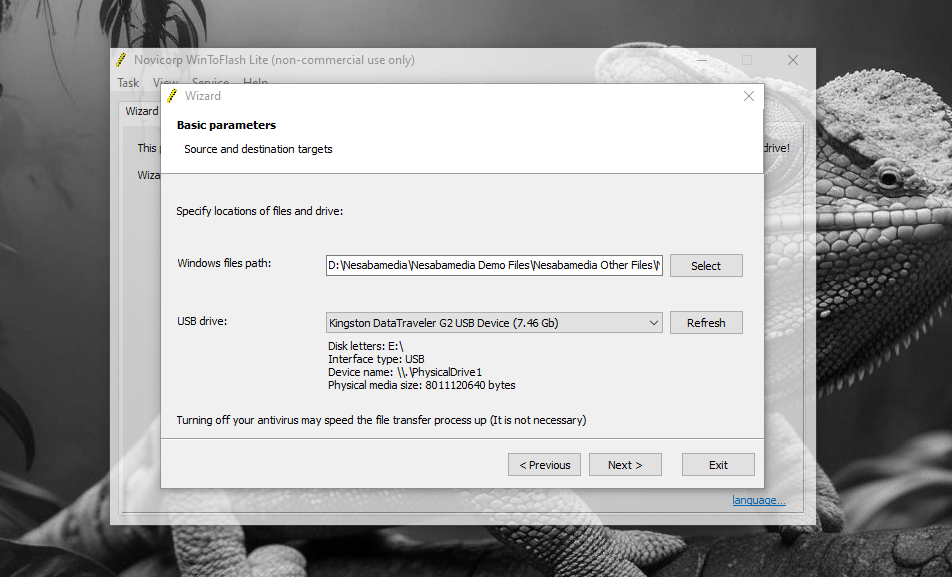Open the Help menu
Image resolution: width=952 pixels, height=577 pixels.
(255, 83)
